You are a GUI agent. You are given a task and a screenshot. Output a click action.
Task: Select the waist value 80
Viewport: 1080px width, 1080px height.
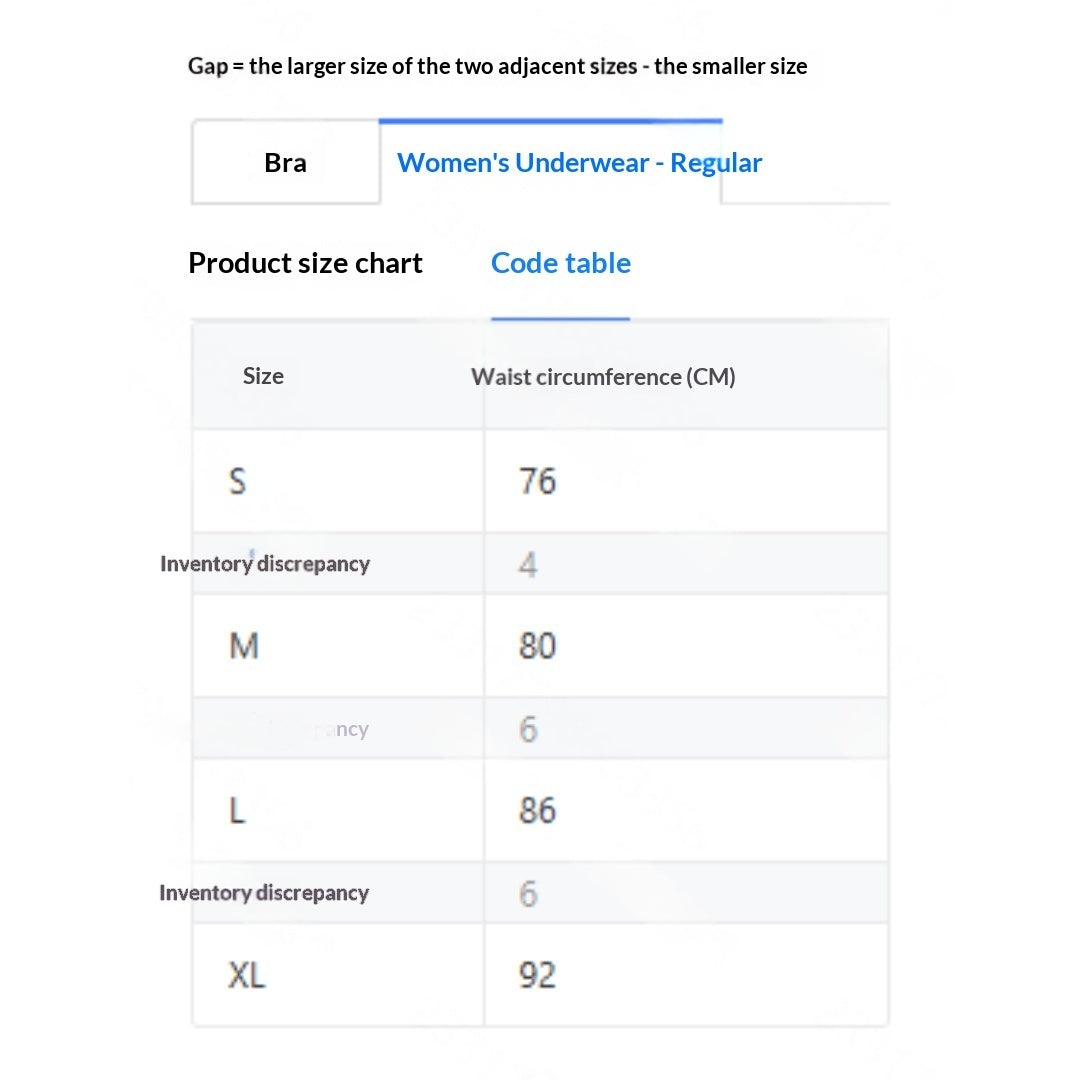537,646
